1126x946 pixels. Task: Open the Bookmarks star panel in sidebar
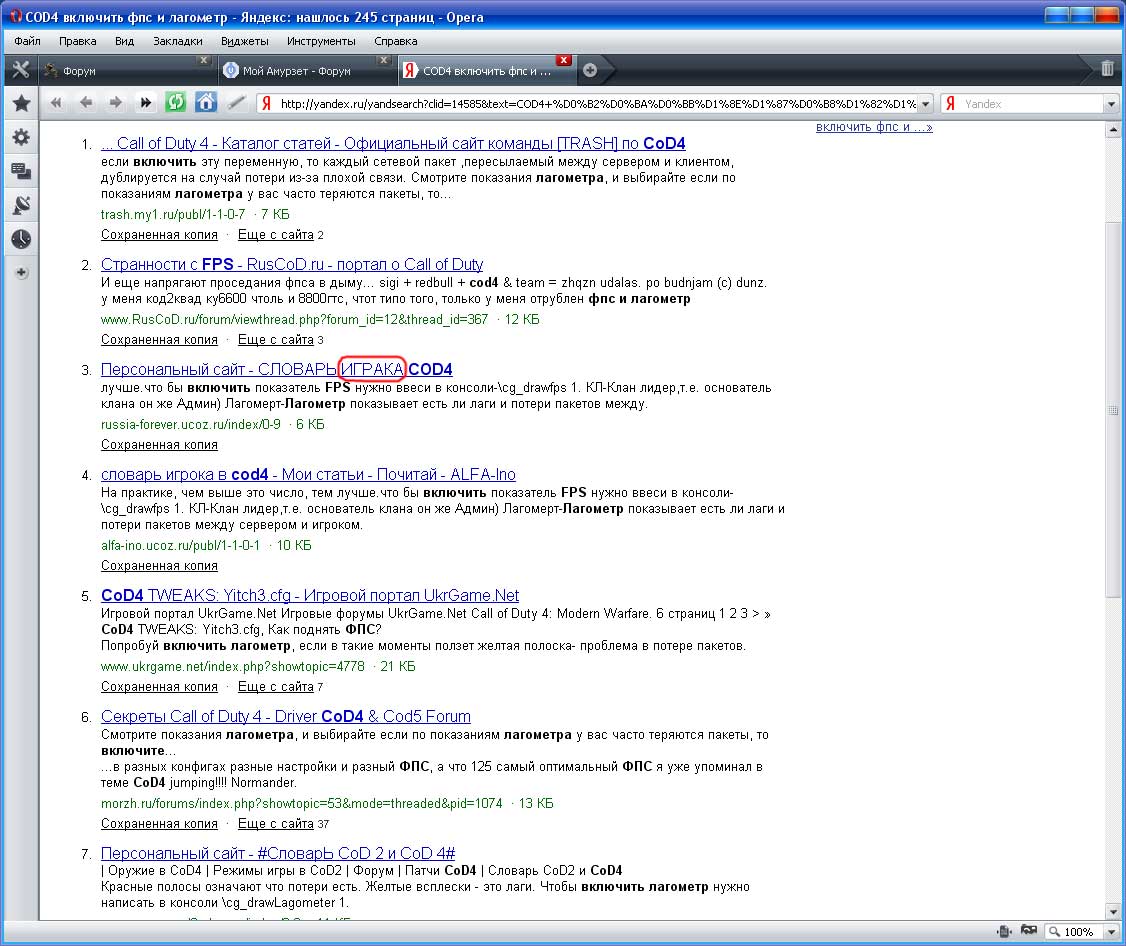click(20, 103)
